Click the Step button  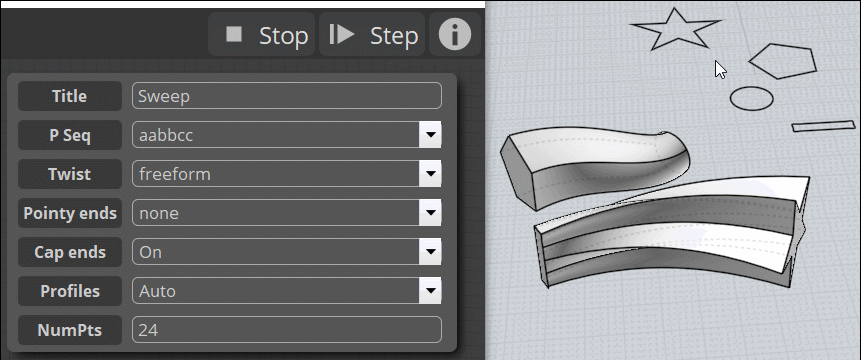pyautogui.click(x=372, y=35)
